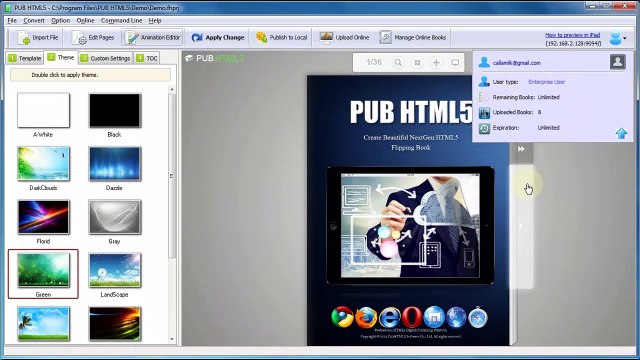Switch to the TOC tab
This screenshot has width=640, height=360.
147,58
